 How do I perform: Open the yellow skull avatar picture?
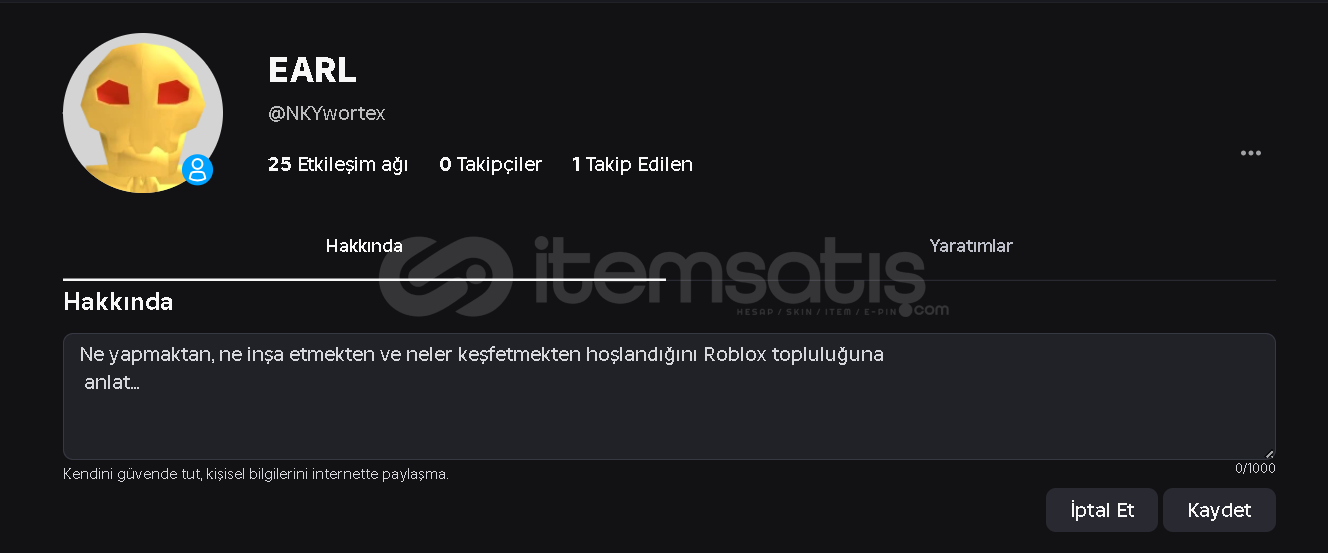pyautogui.click(x=143, y=113)
